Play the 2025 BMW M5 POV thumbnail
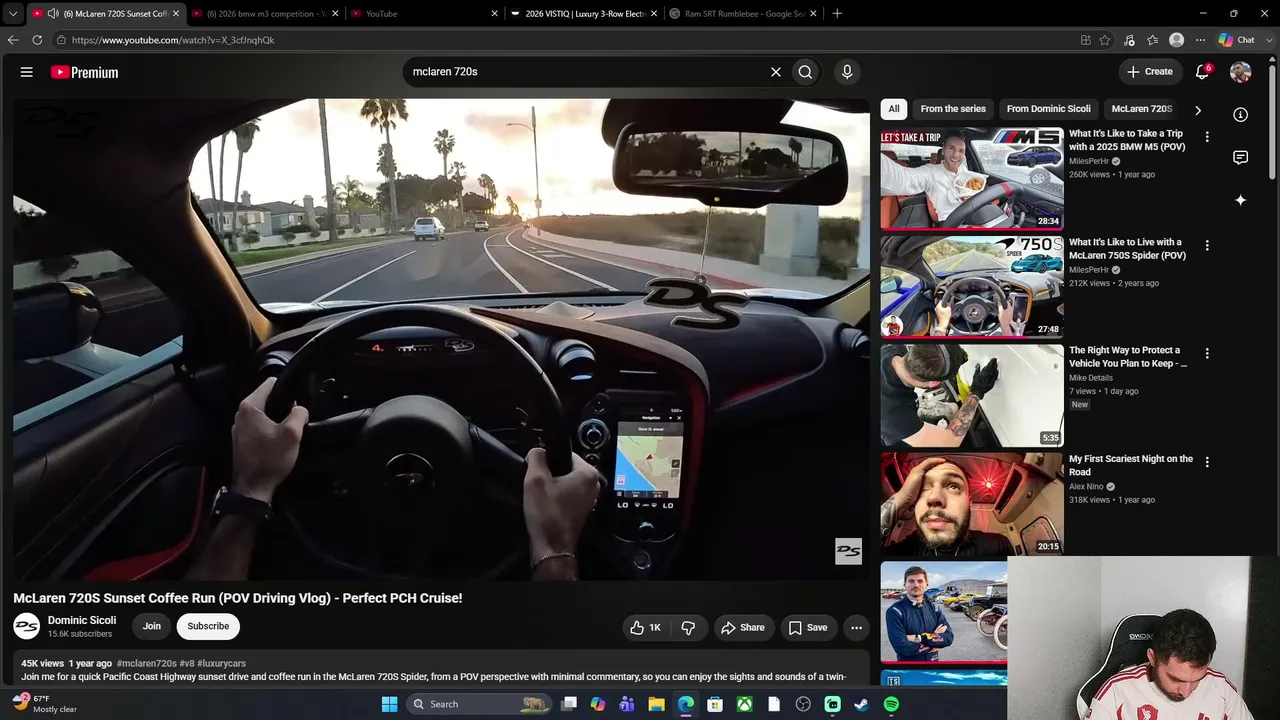Screen dimensions: 1280x720 click(x=972, y=179)
